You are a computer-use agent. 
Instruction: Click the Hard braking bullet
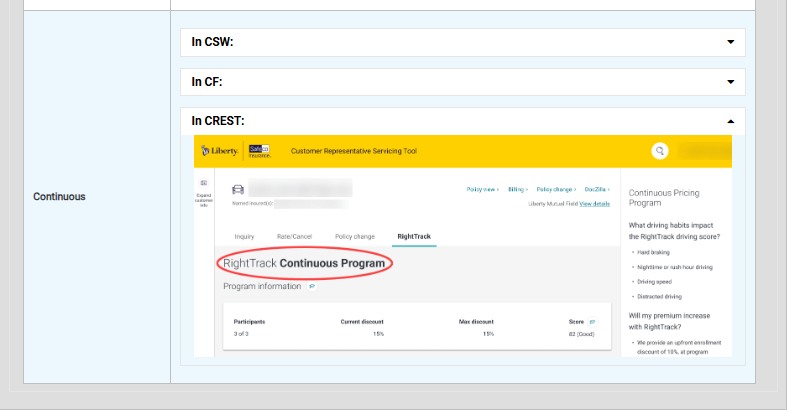[x=654, y=252]
